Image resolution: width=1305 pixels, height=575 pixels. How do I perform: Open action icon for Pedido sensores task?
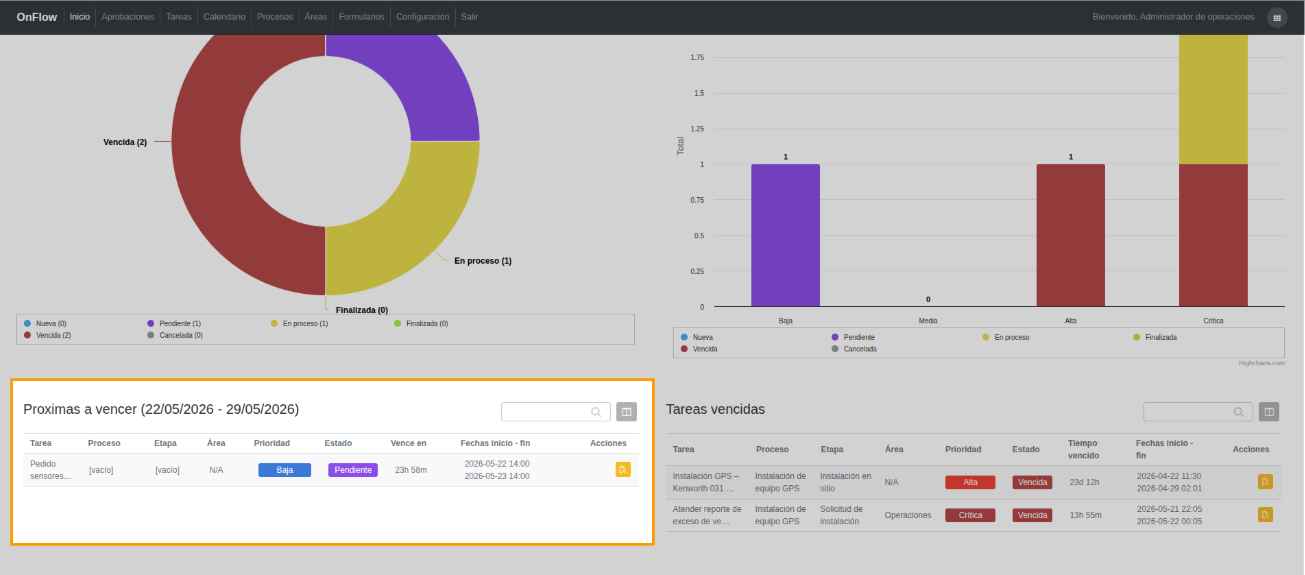click(x=623, y=470)
